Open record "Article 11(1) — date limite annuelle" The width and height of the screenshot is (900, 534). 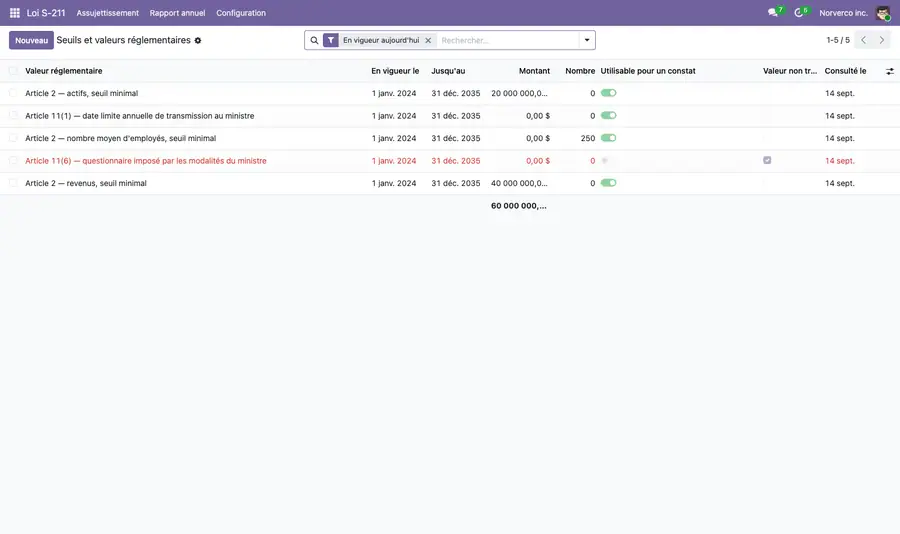coord(139,115)
